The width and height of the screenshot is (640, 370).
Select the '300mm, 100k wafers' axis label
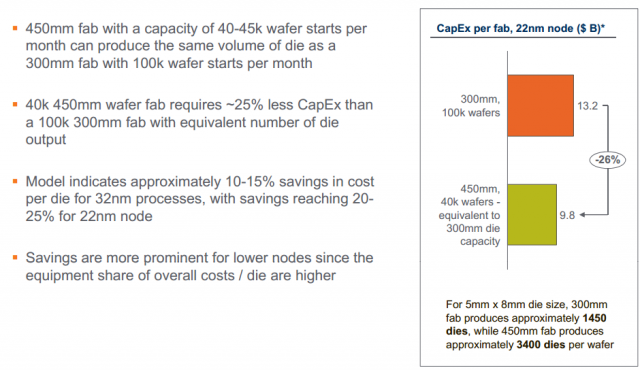(x=471, y=106)
